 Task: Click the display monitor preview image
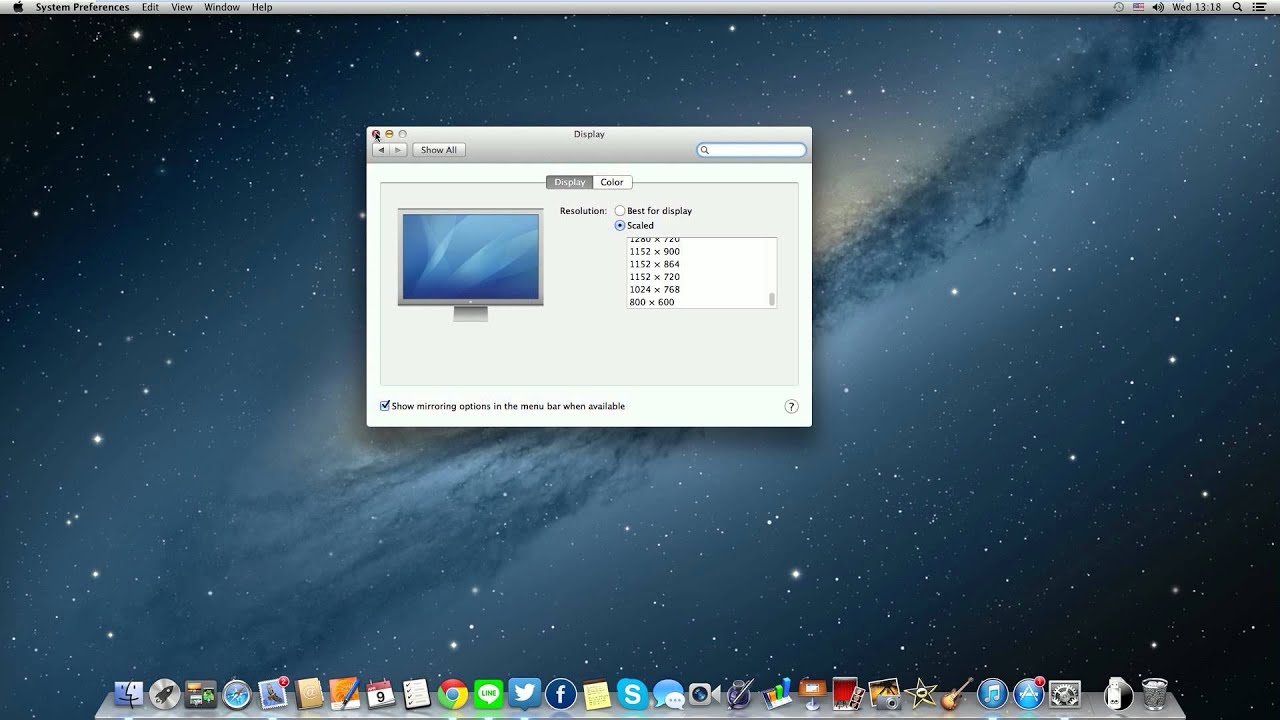(x=470, y=264)
